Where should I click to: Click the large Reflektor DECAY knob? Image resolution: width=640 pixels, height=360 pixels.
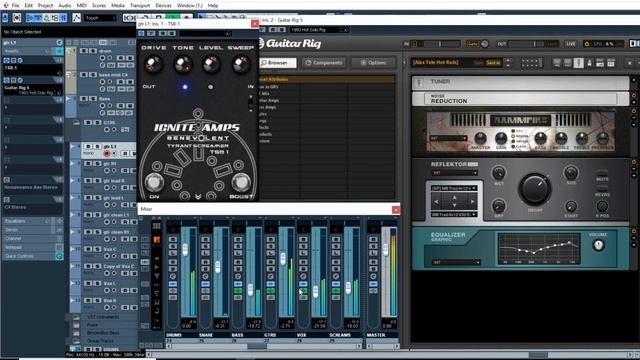535,189
